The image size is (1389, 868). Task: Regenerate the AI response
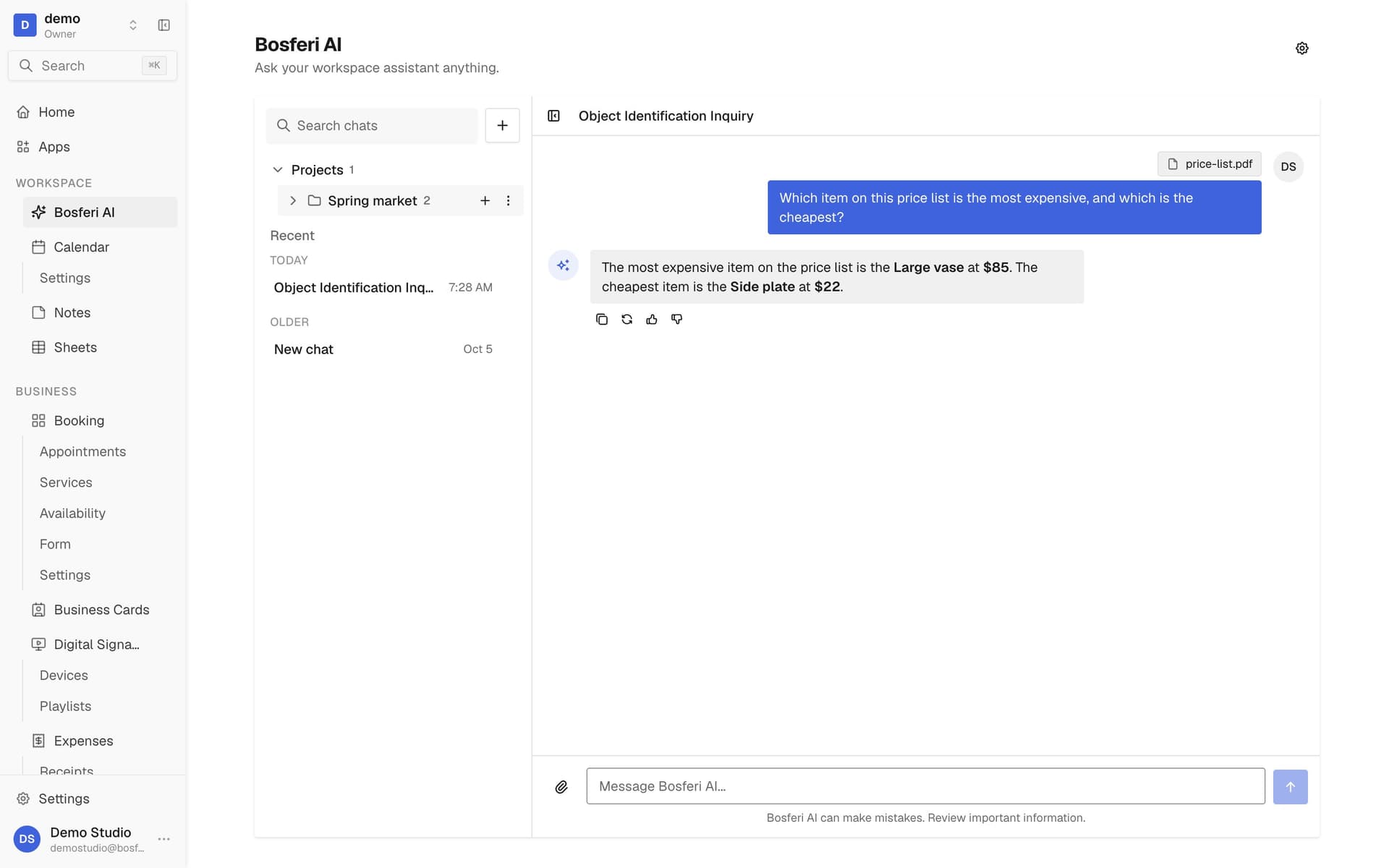pos(626,319)
